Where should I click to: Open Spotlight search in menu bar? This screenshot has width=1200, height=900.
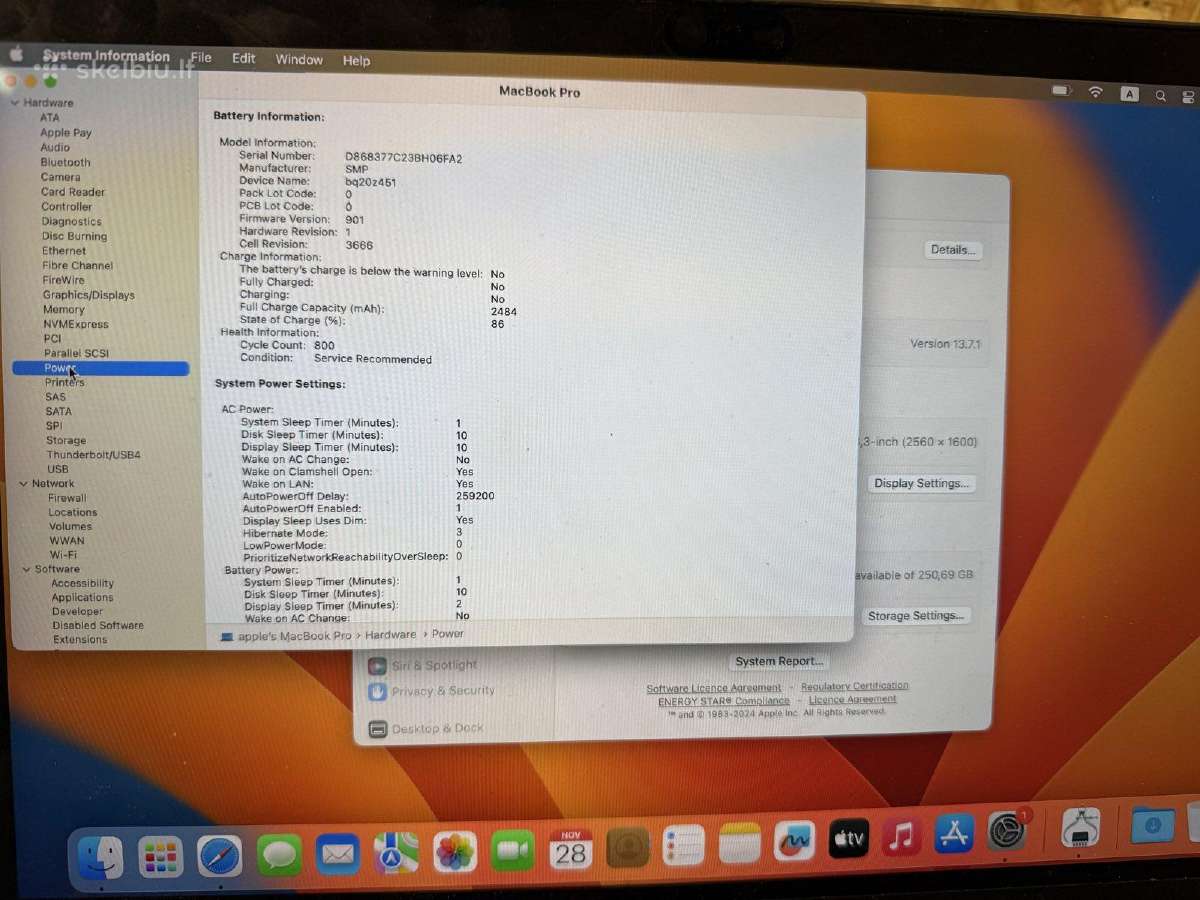1161,96
